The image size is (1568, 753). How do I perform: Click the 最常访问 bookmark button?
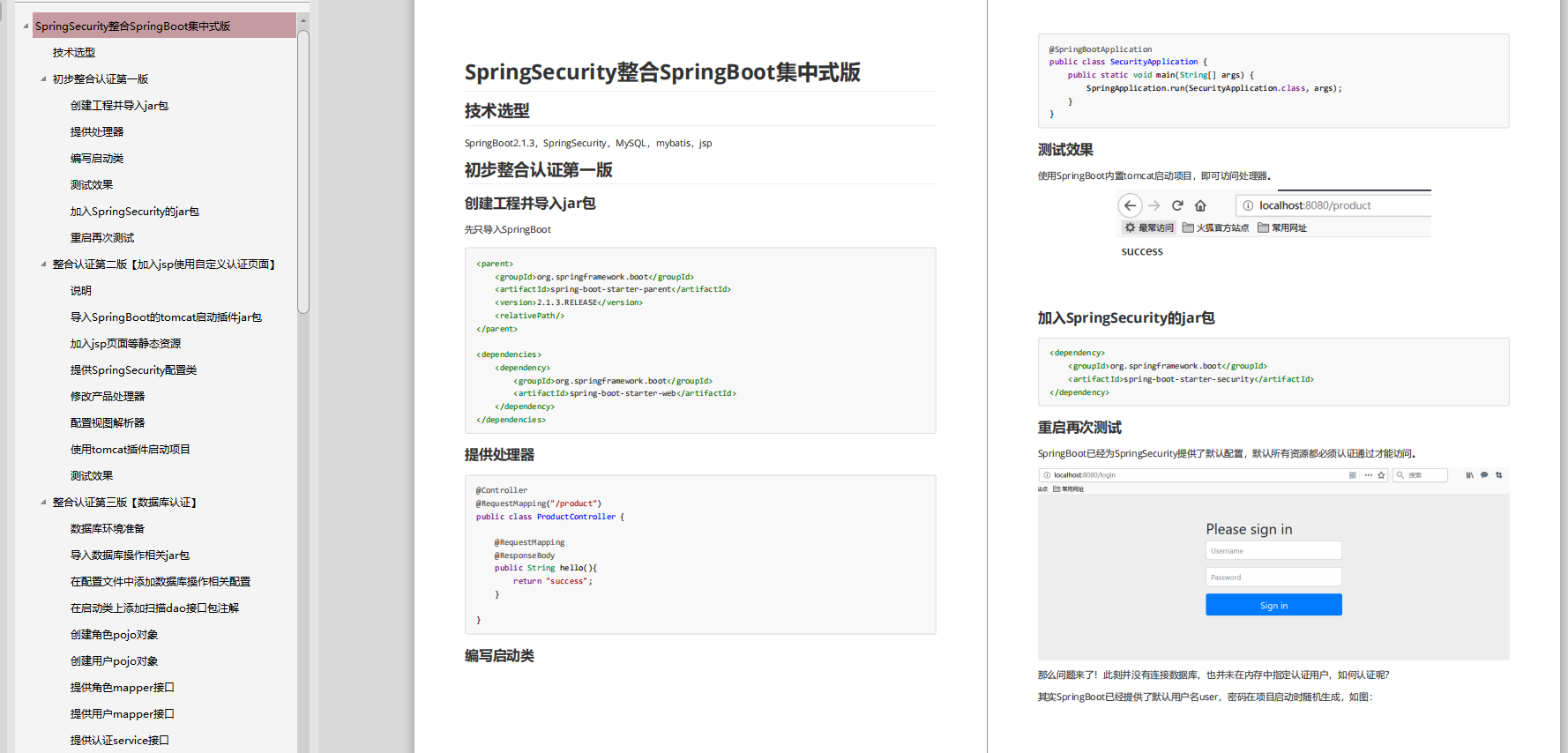(x=1149, y=227)
